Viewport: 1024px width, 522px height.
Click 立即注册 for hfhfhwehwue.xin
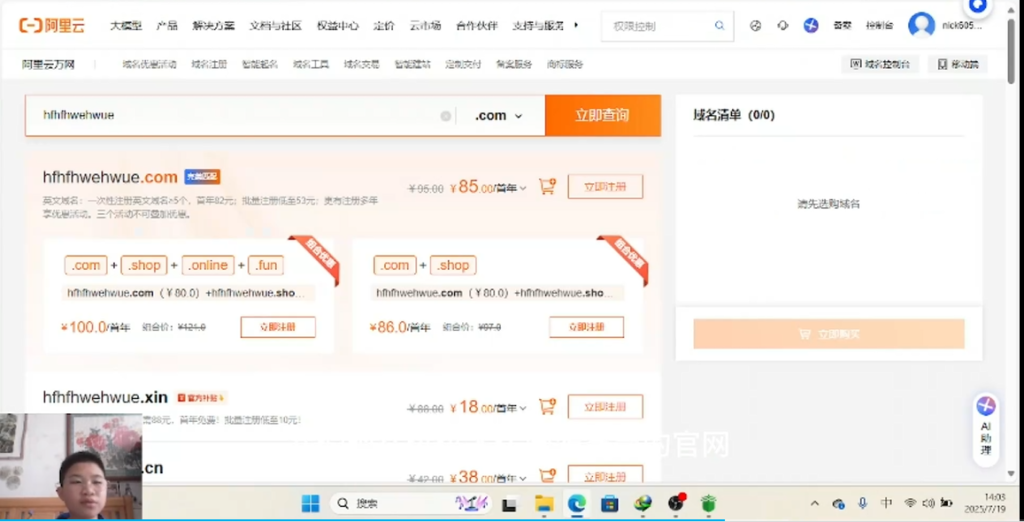pos(605,406)
